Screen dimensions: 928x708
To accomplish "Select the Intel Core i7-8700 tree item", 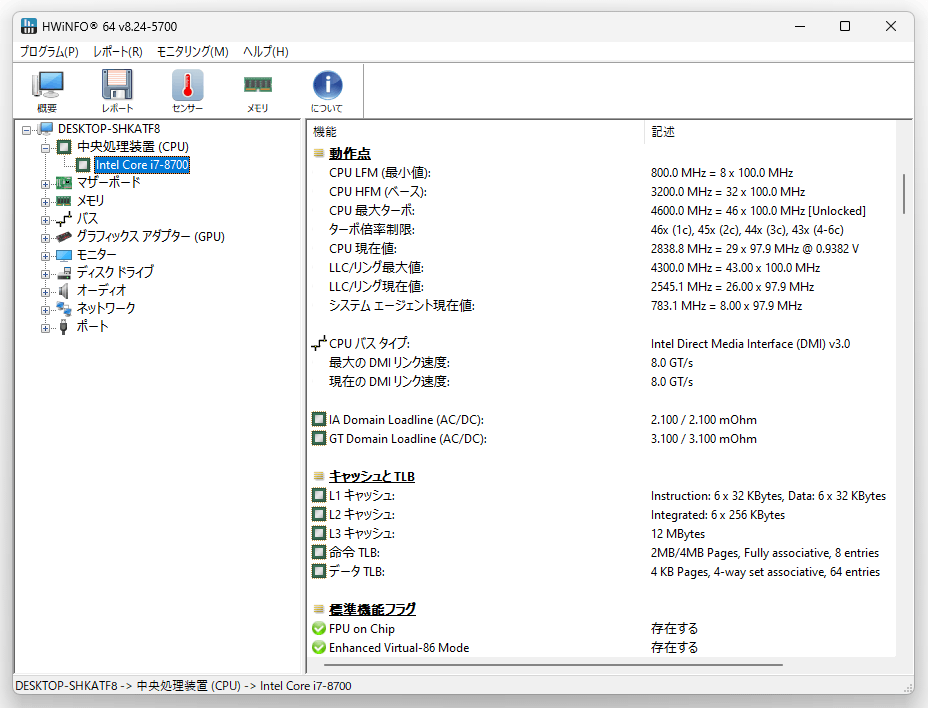I will point(142,165).
